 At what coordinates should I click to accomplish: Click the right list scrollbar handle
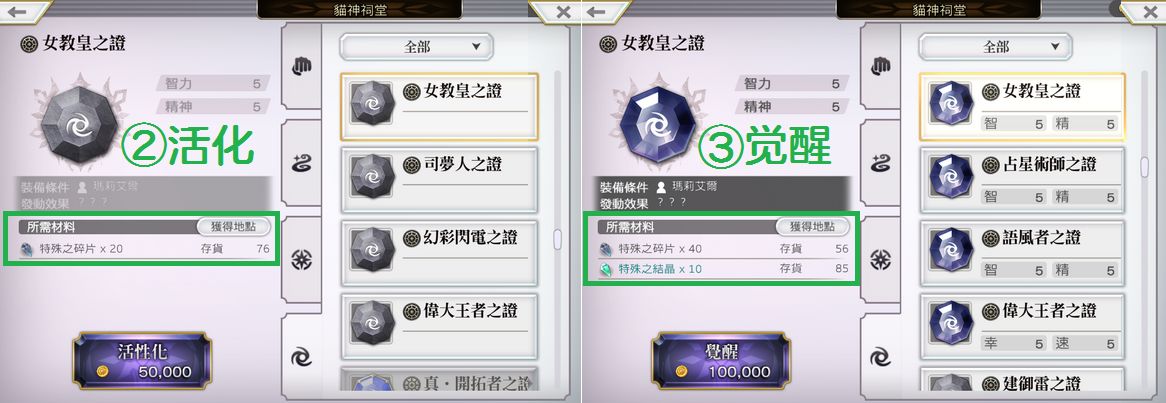1145,167
